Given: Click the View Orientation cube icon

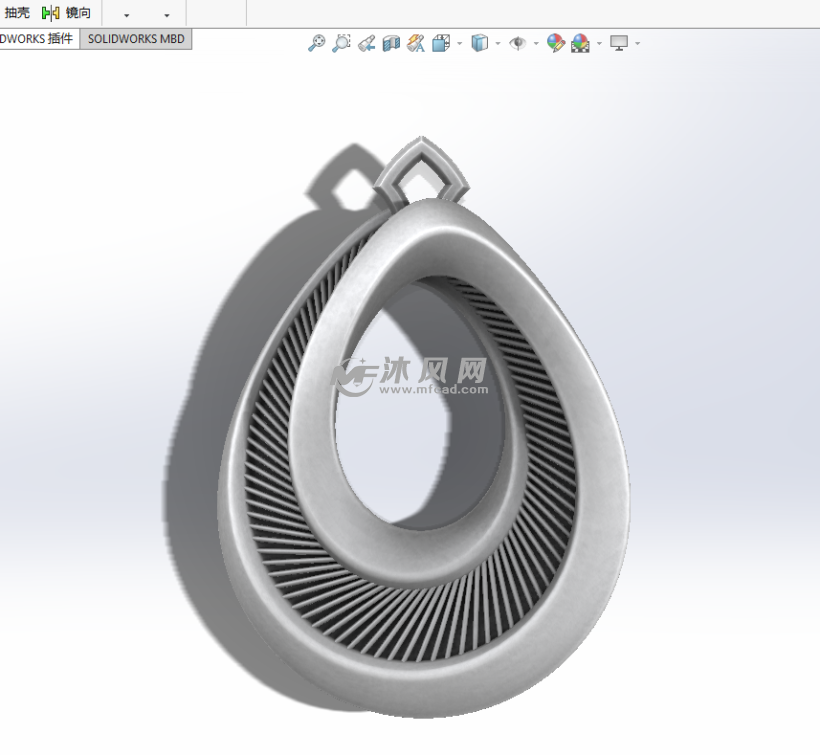Looking at the screenshot, I should click(441, 43).
